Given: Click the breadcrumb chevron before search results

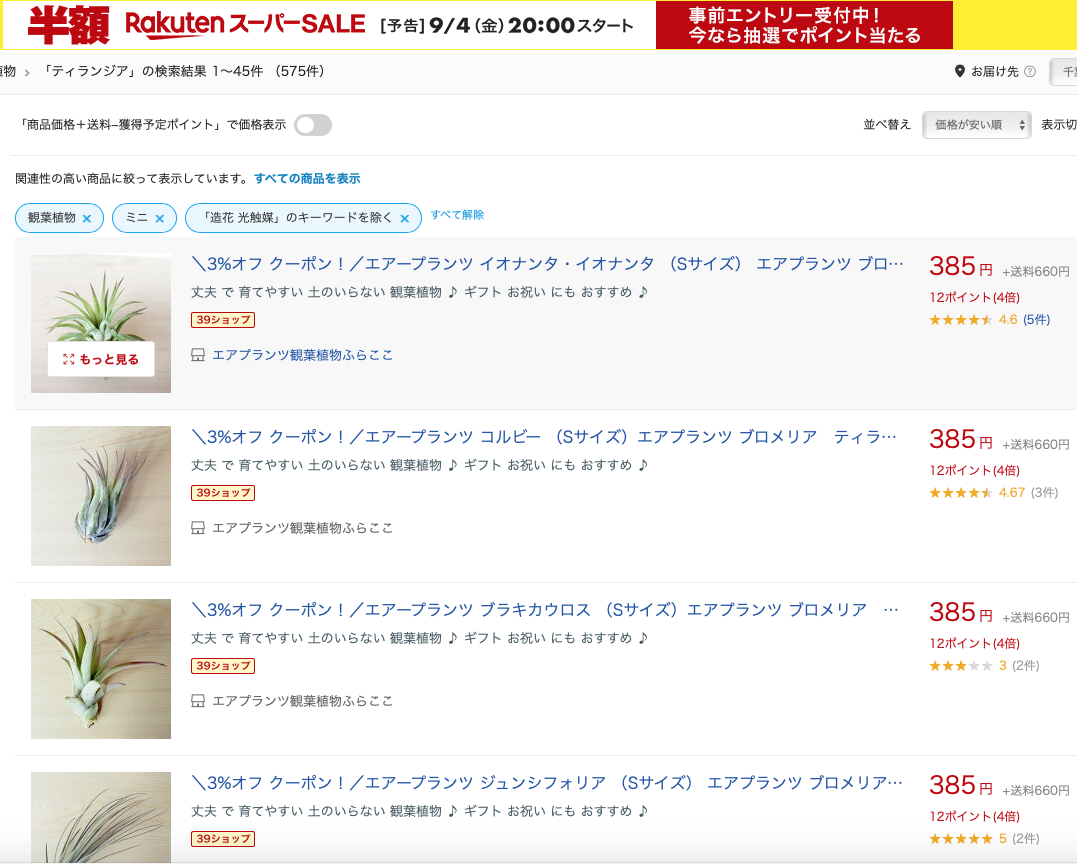Looking at the screenshot, I should click(x=27, y=72).
